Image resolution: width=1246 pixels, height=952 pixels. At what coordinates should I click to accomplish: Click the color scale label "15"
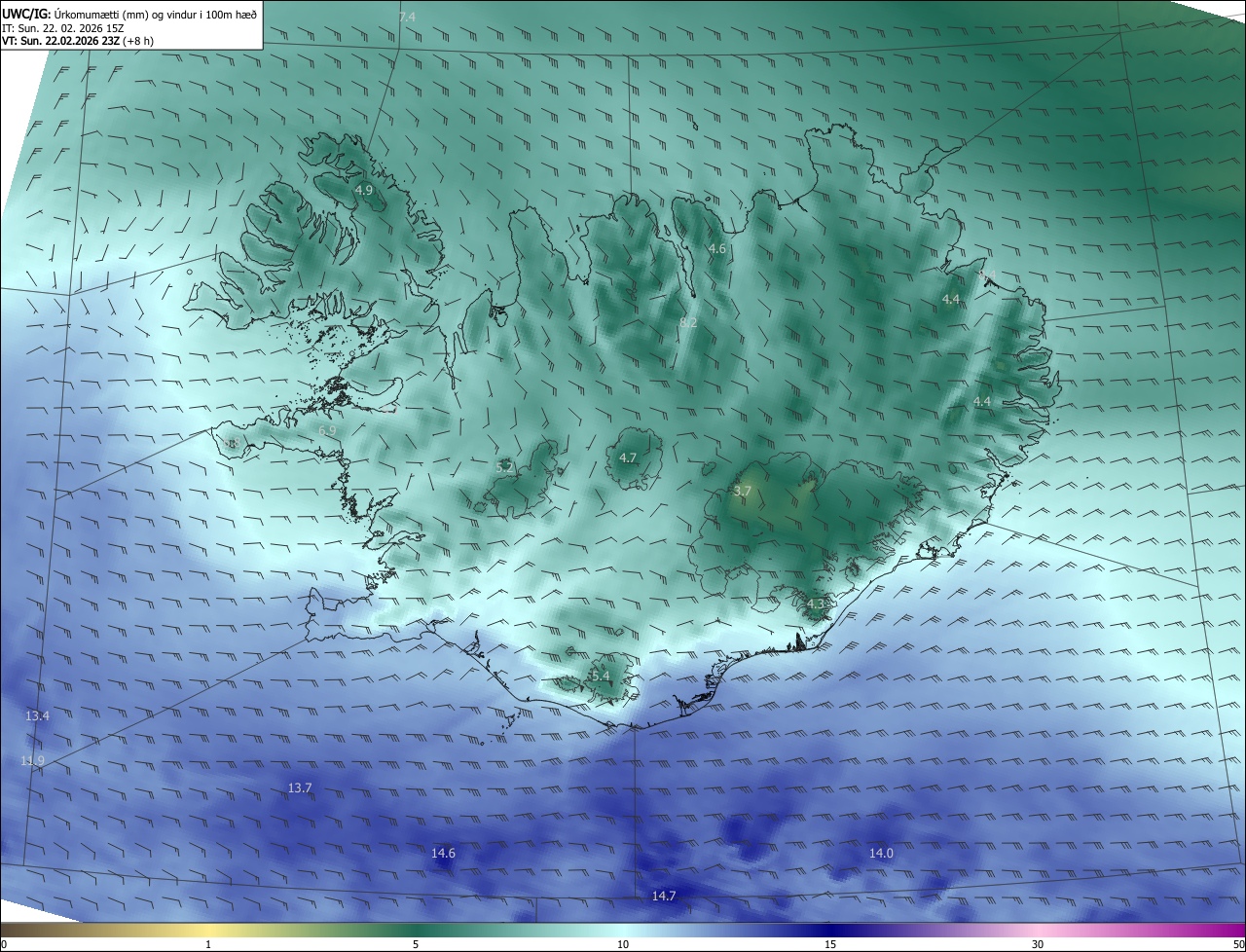(x=830, y=944)
